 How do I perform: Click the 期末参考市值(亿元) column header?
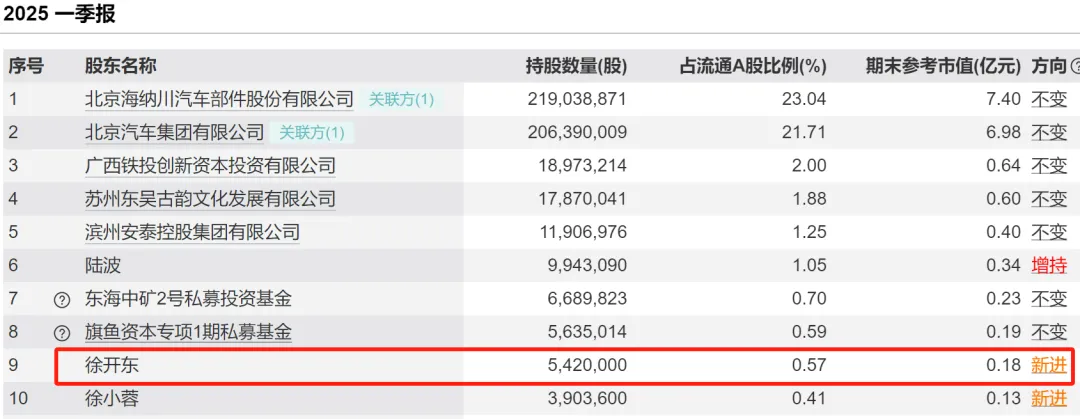(943, 67)
